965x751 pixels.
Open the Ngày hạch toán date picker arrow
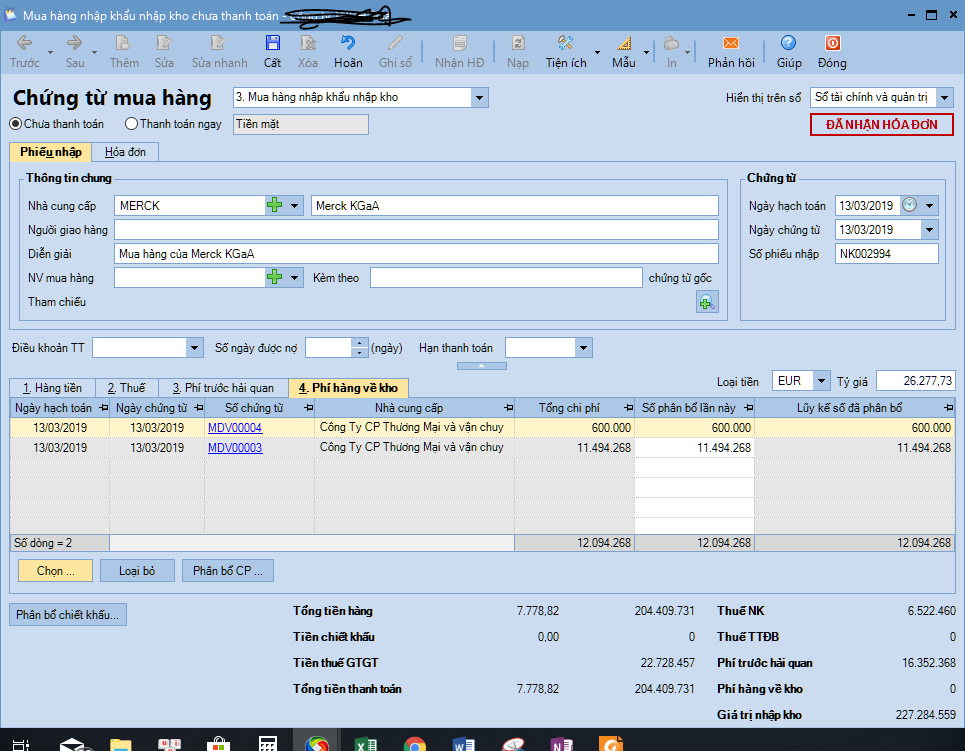[x=929, y=206]
